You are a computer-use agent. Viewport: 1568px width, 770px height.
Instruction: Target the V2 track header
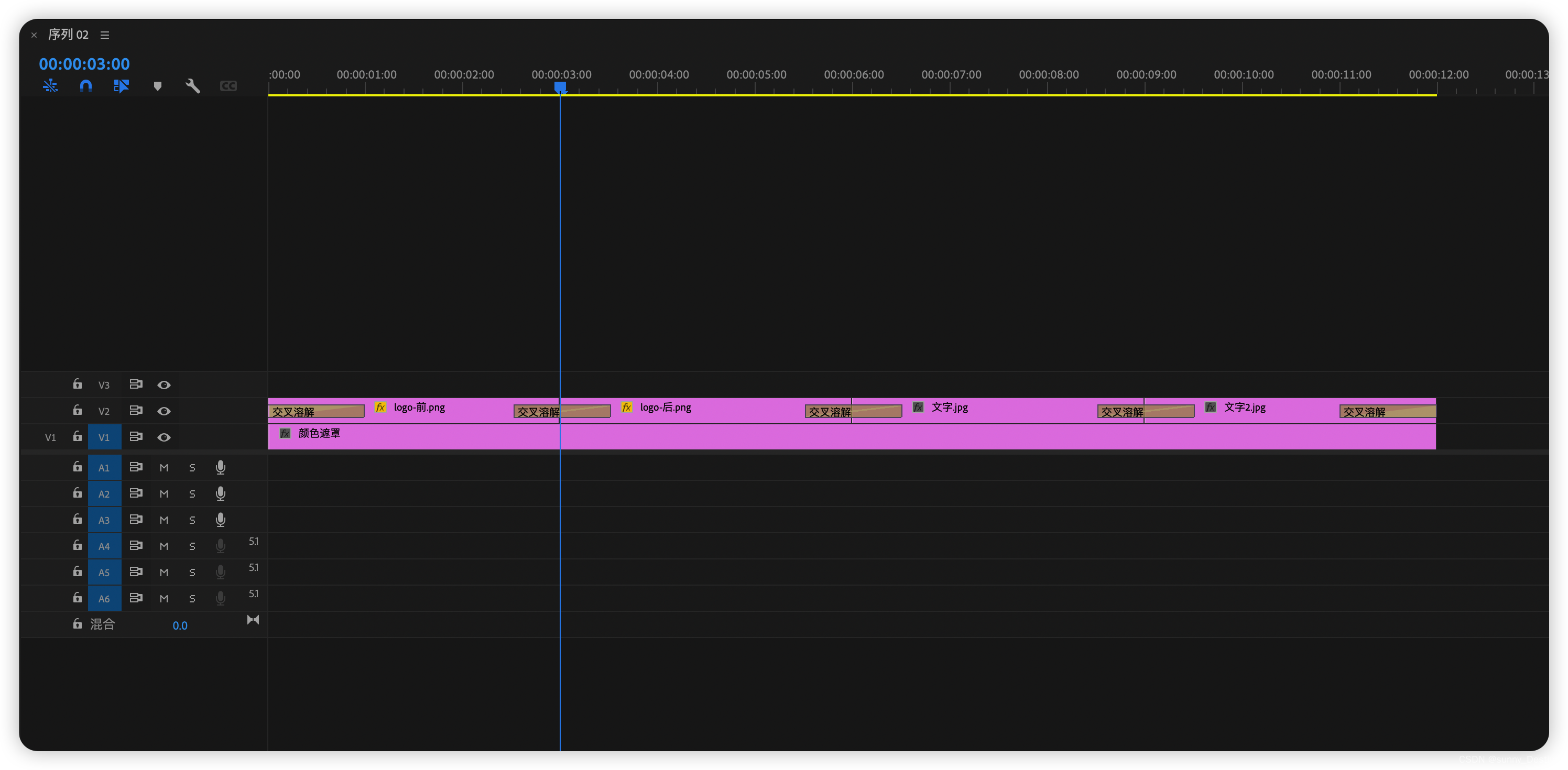coord(104,411)
